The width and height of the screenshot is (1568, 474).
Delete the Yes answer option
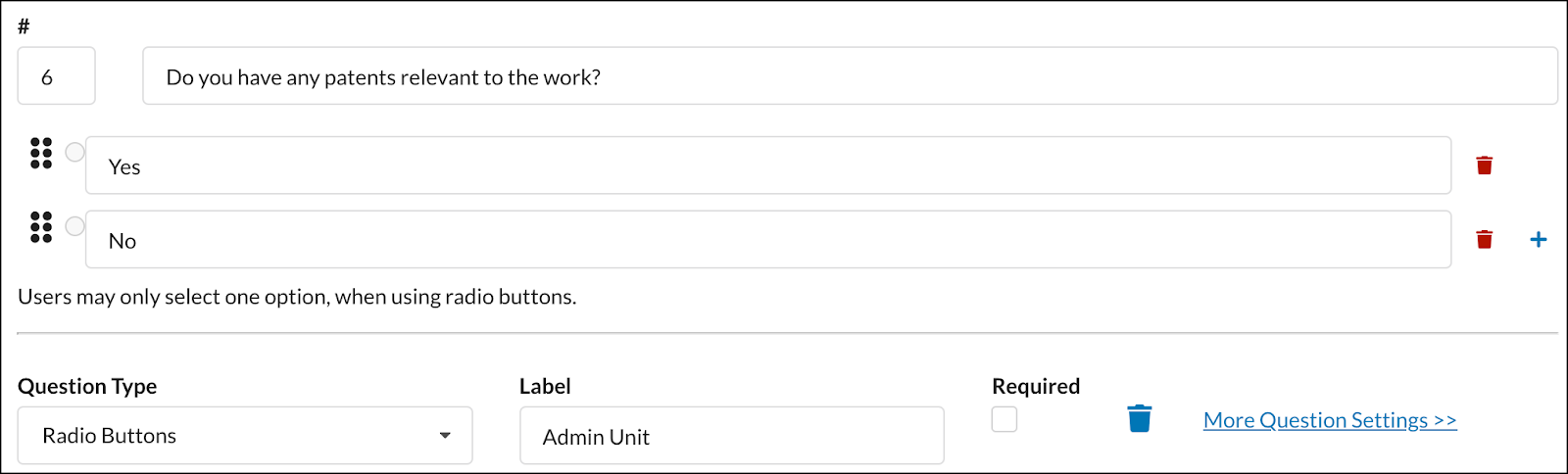click(x=1484, y=165)
